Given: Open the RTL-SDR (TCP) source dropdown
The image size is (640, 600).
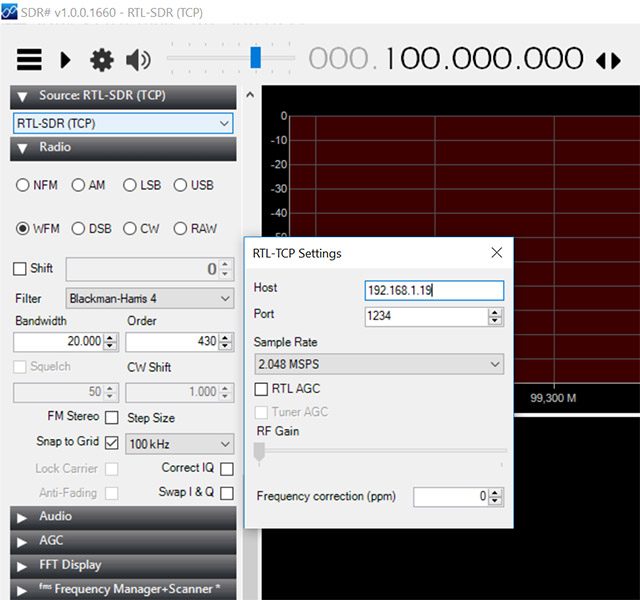Looking at the screenshot, I should click(123, 123).
